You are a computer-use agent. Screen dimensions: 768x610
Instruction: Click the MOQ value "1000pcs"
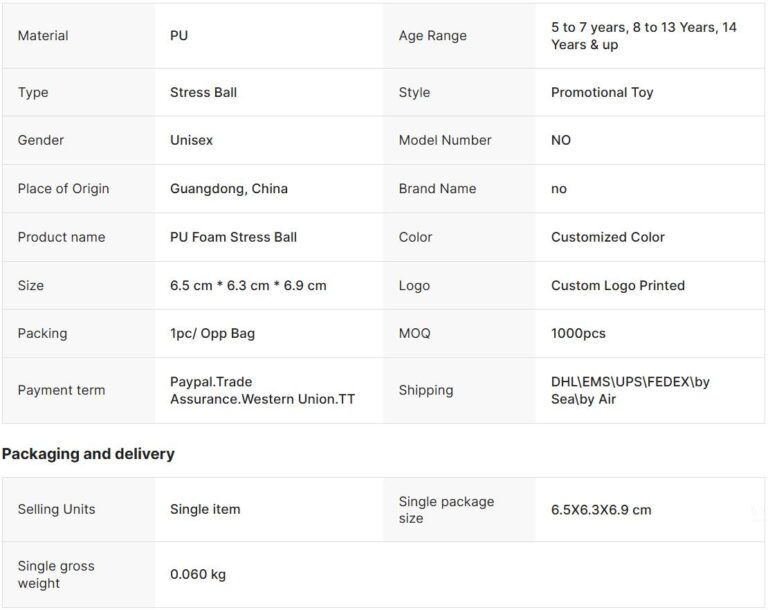578,333
